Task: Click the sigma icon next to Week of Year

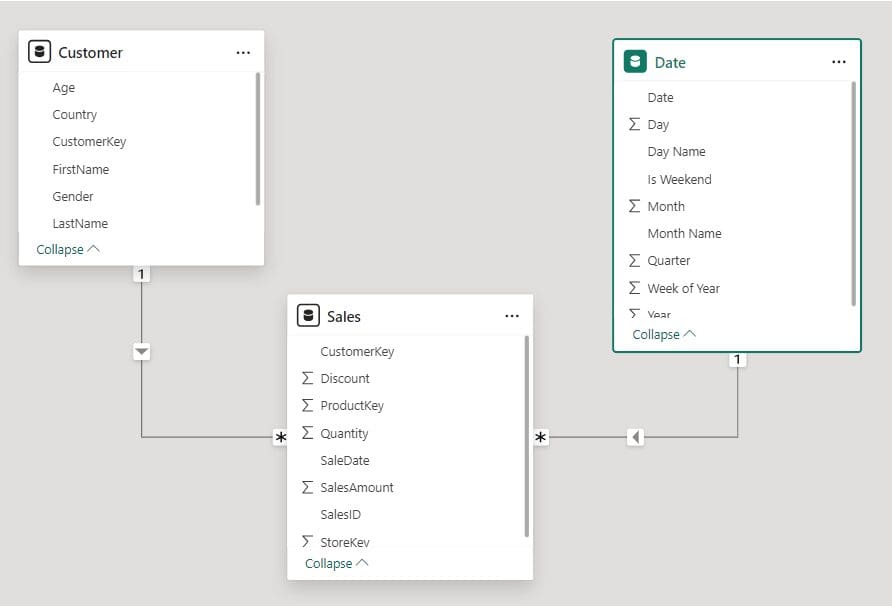Action: (x=637, y=288)
